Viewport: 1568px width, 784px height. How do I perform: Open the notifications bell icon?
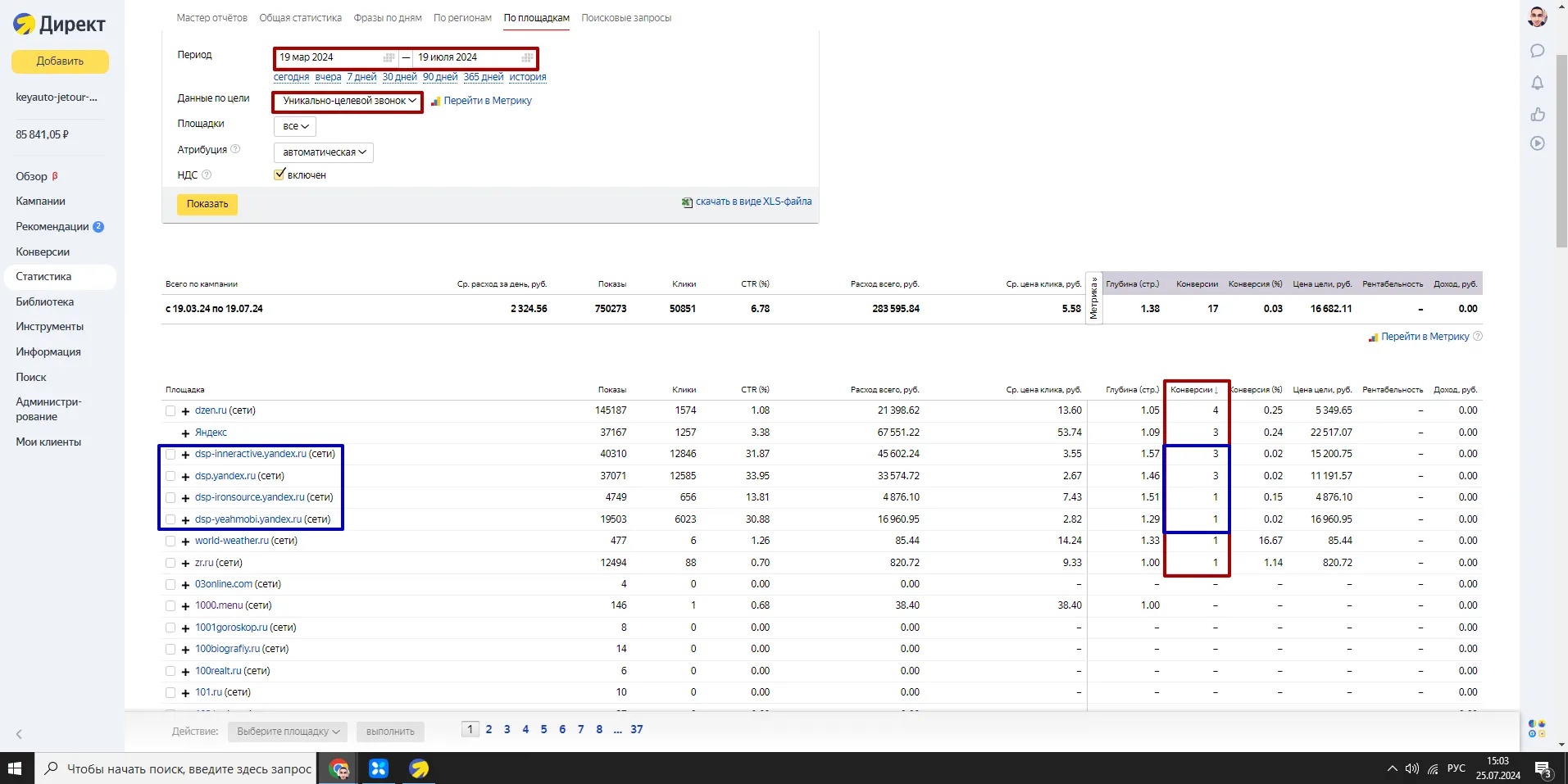coord(1537,83)
